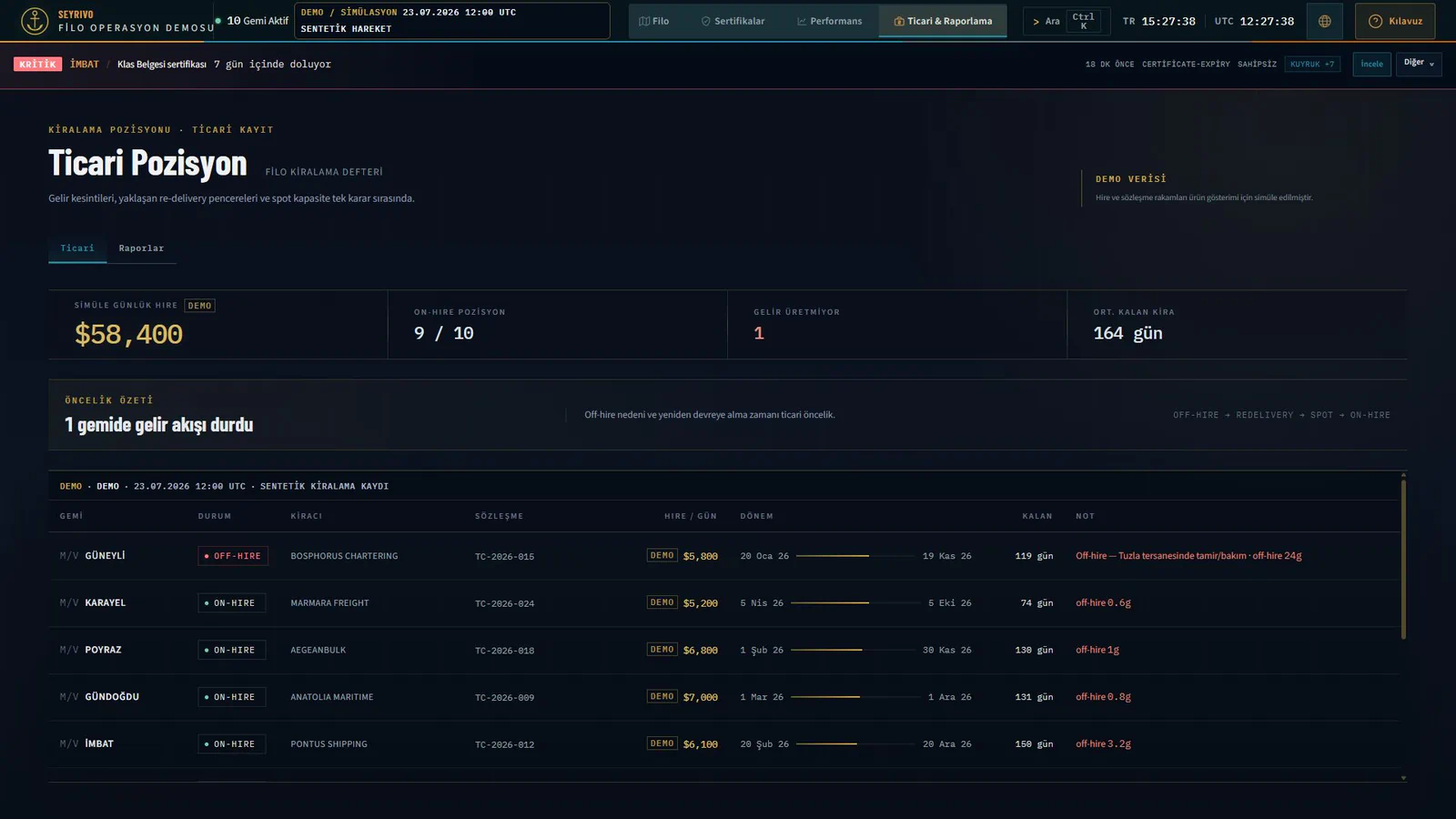This screenshot has height=819, width=1456.
Task: Click the DEMO tag beside Simüle Günlük Hire
Action: (x=199, y=306)
